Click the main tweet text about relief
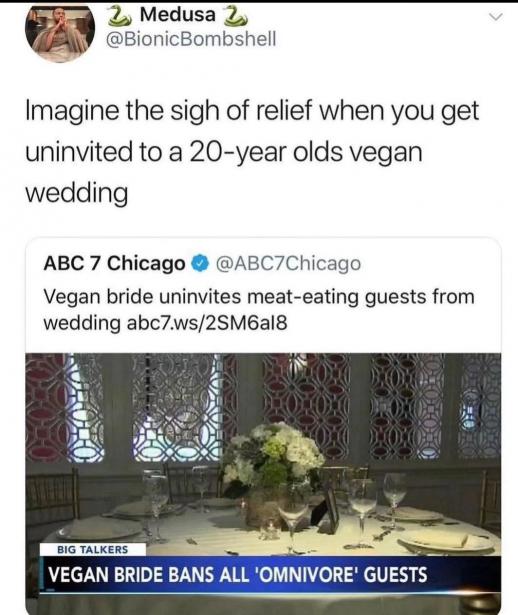Viewport: 518px width, 615px height. click(x=252, y=152)
